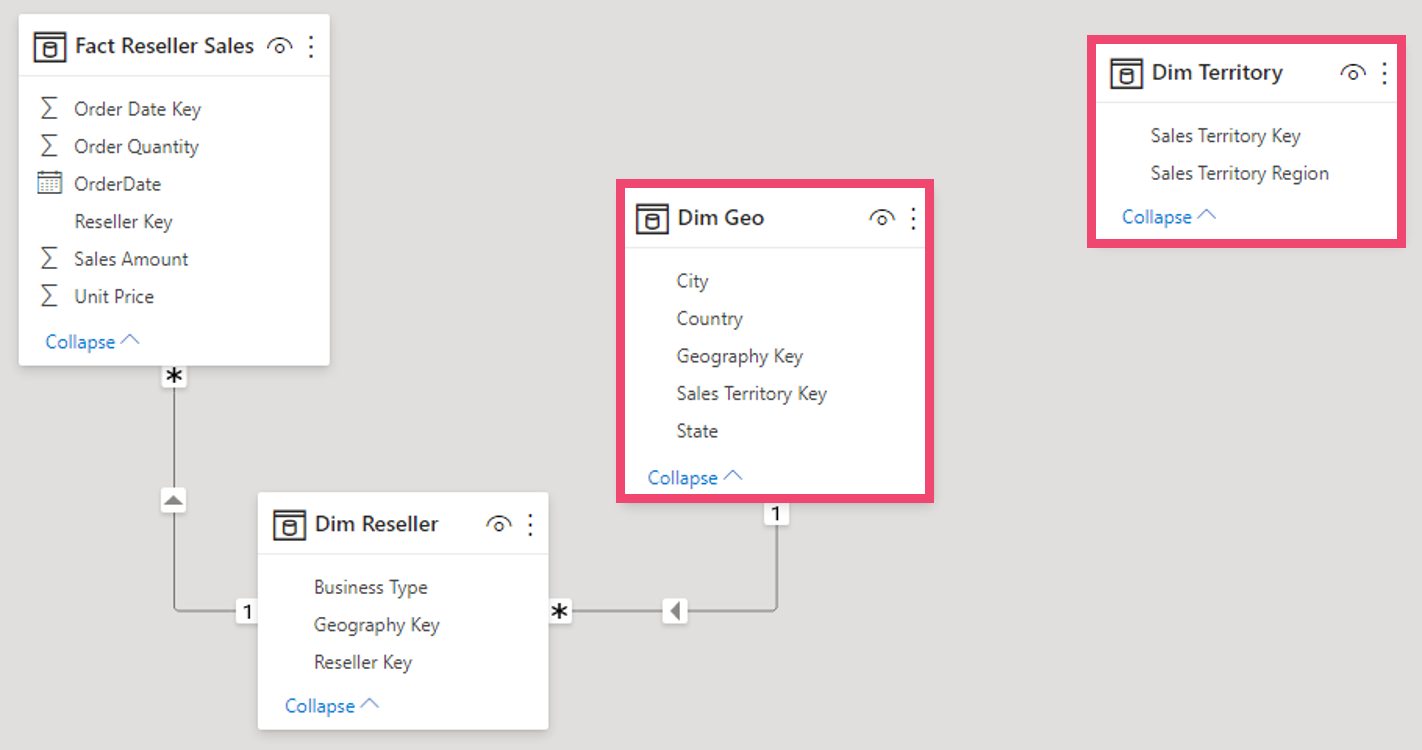Image resolution: width=1422 pixels, height=750 pixels.
Task: Click the summation icon beside Sales Amount
Action: tap(50, 258)
